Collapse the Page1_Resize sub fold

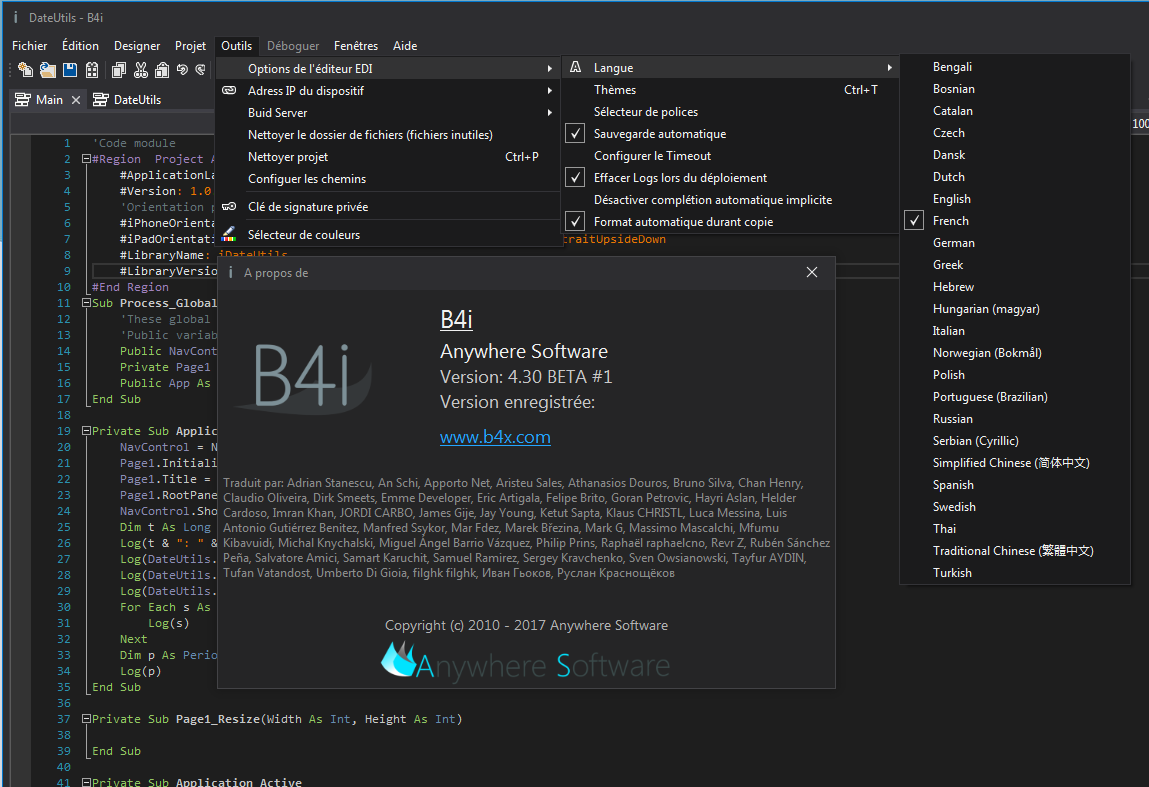[86, 719]
